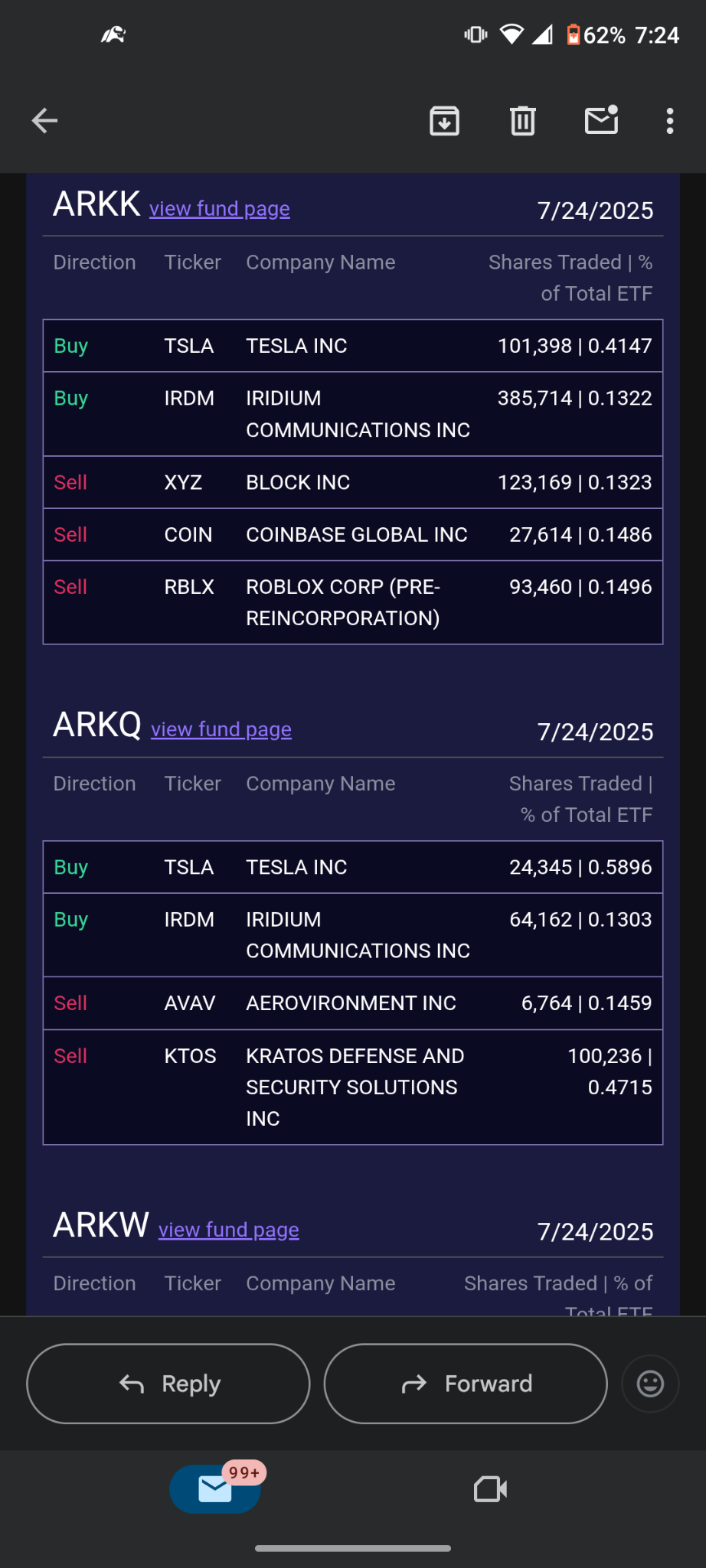
Task: Delete email with trash icon
Action: pos(523,121)
